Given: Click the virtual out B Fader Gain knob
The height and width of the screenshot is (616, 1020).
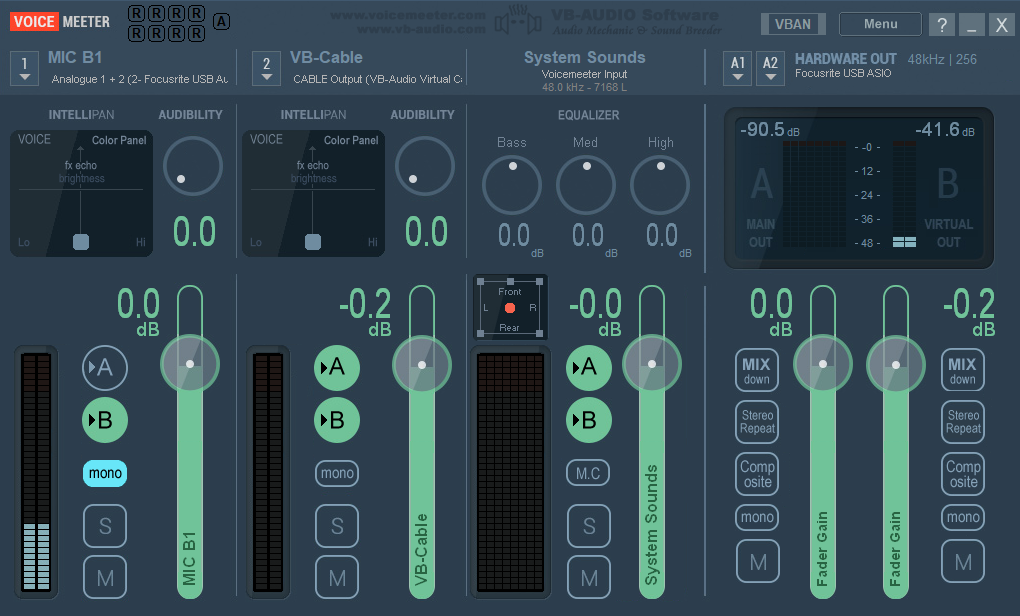Looking at the screenshot, I should tap(896, 364).
